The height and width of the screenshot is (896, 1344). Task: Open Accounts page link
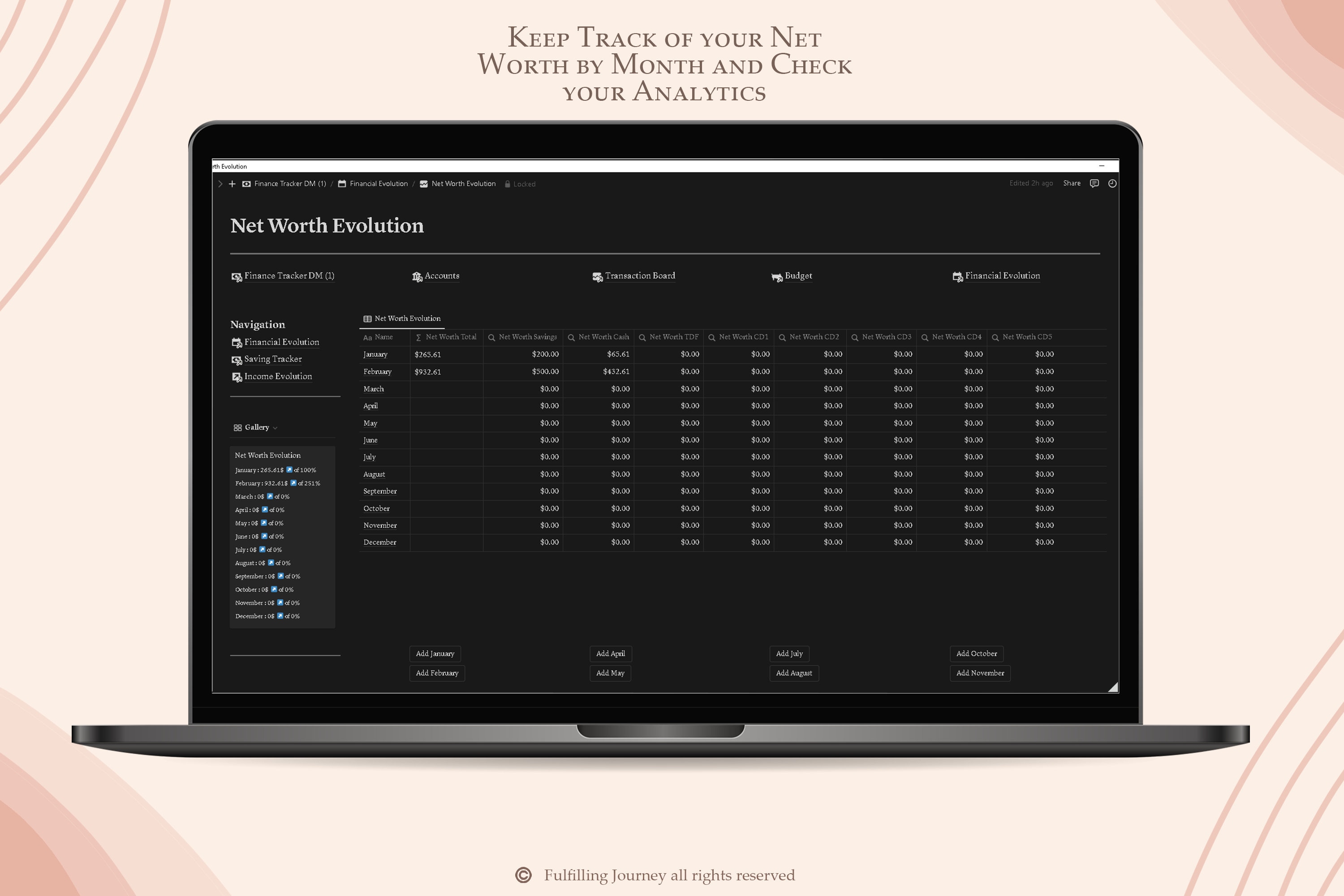pyautogui.click(x=435, y=276)
